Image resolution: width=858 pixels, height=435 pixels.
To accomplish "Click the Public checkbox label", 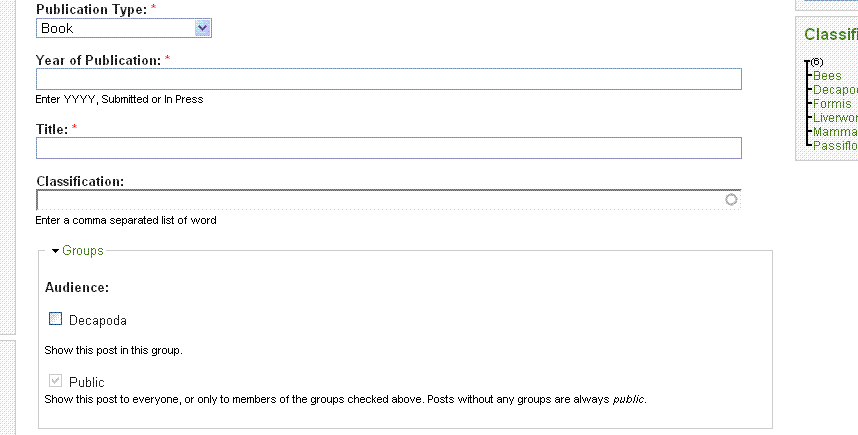I will (86, 382).
